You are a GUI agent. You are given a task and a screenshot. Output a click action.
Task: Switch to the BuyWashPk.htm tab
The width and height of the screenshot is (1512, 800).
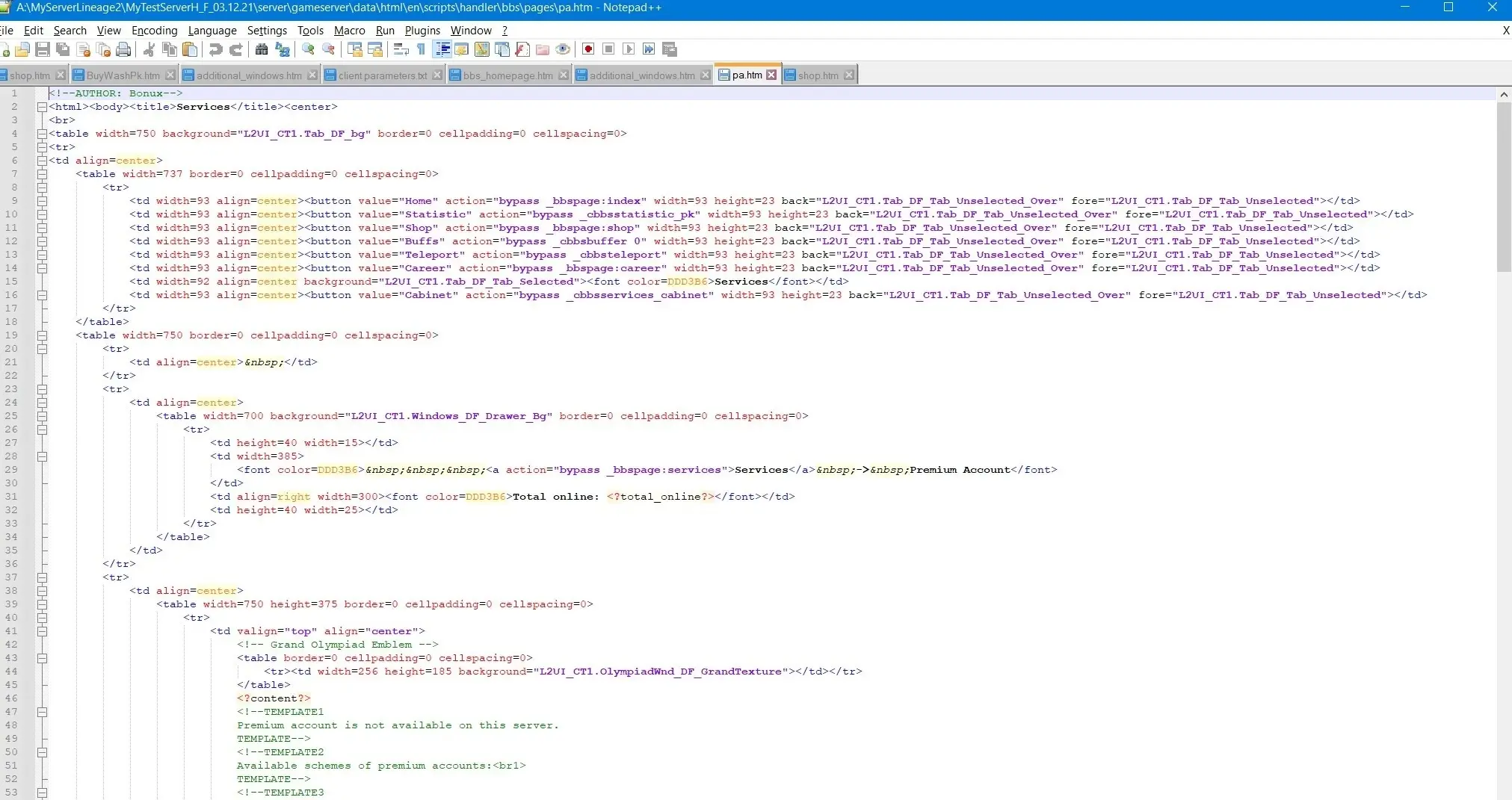pos(123,75)
